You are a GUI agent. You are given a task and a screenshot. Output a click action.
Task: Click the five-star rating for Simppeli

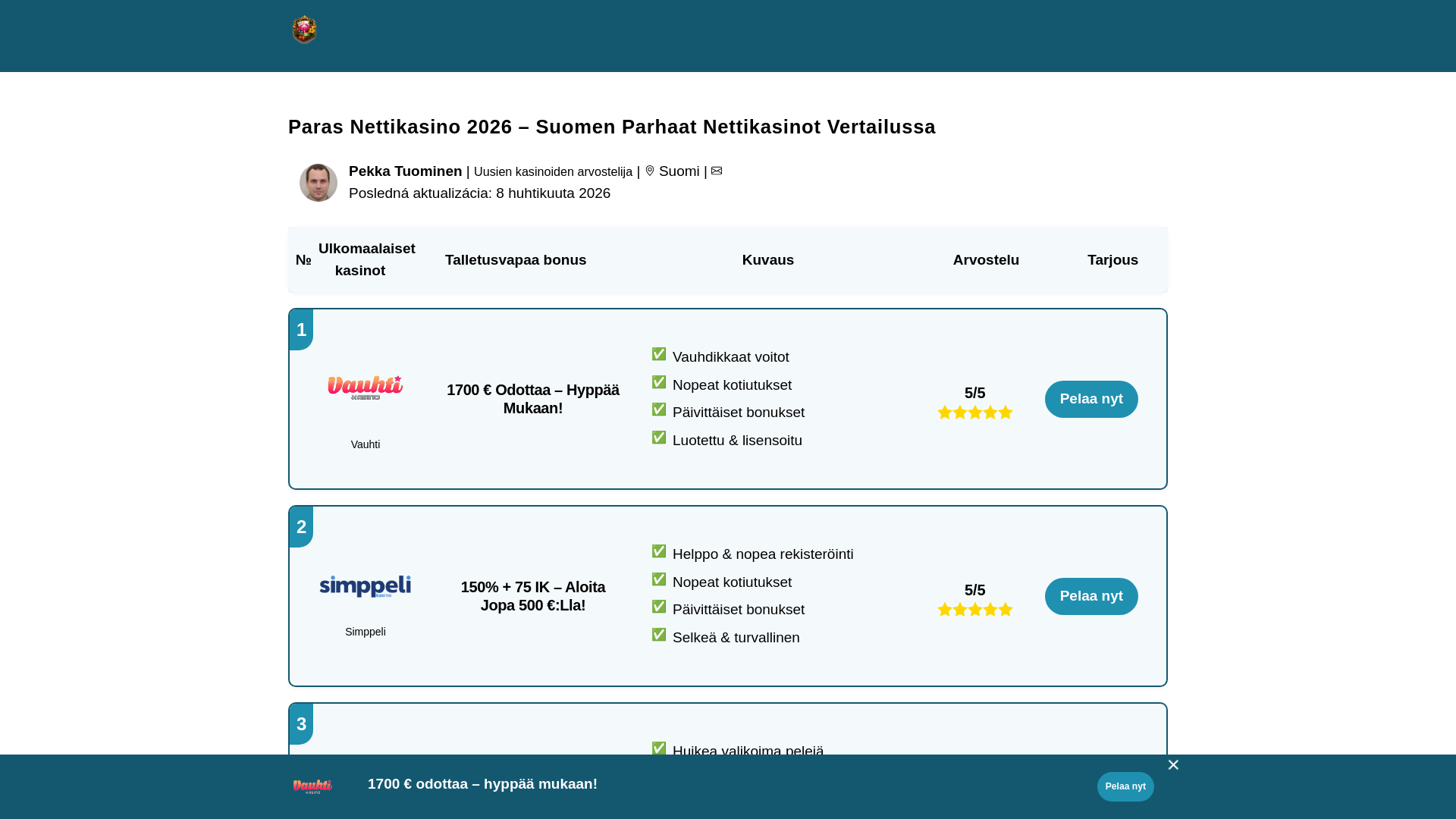(974, 610)
